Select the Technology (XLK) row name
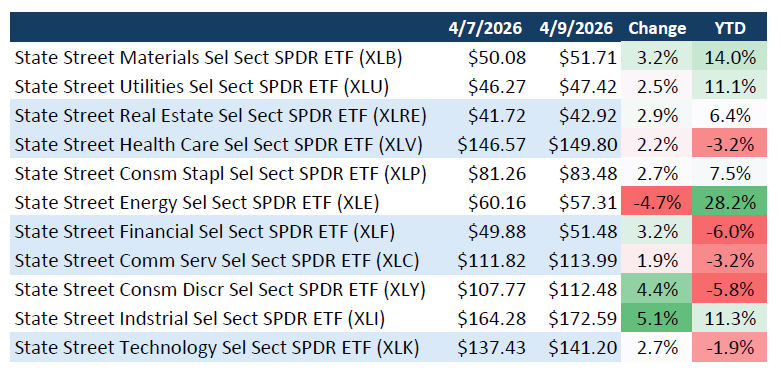 click(x=217, y=348)
